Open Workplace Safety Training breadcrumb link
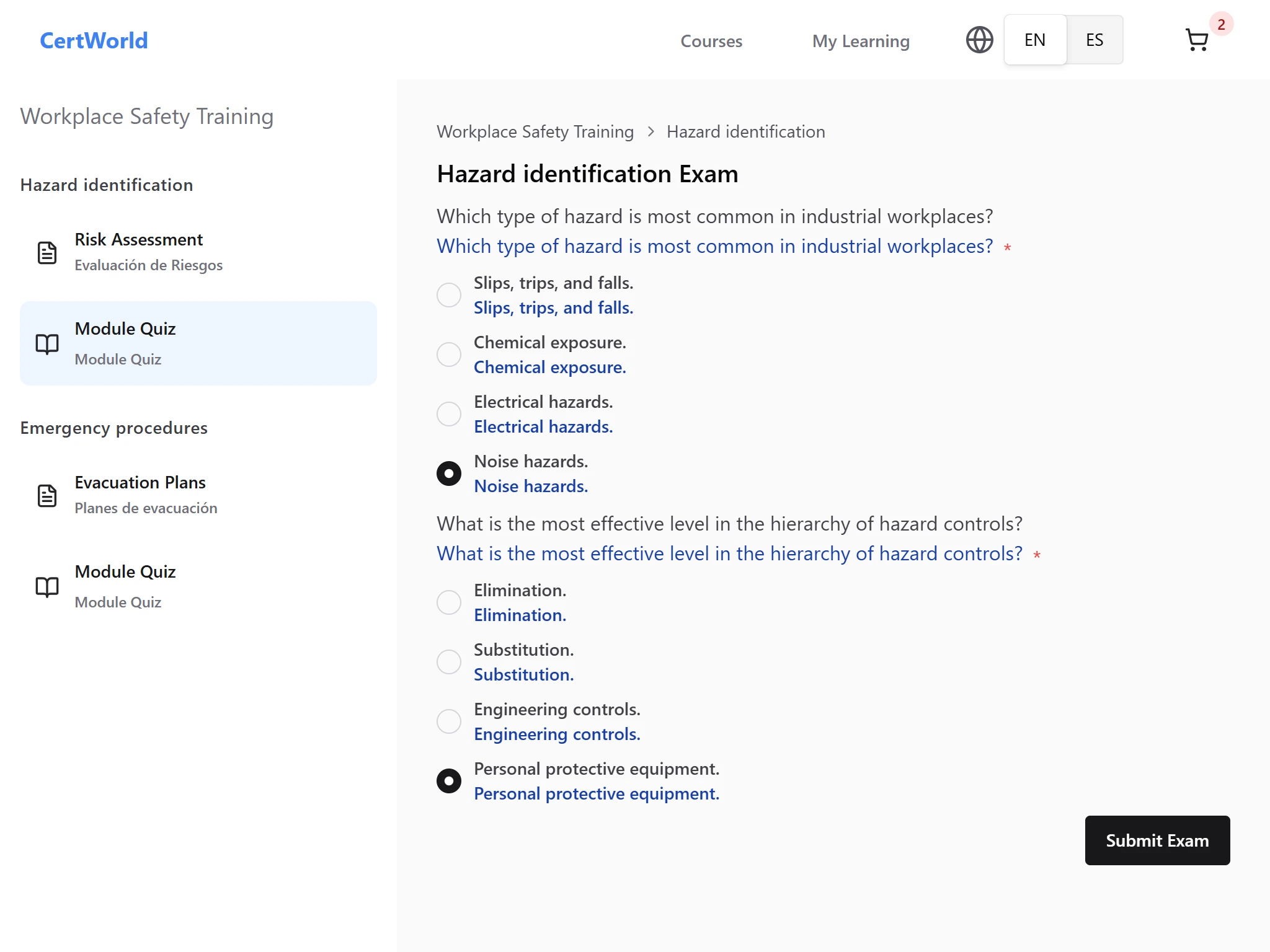The height and width of the screenshot is (952, 1270). pos(535,132)
